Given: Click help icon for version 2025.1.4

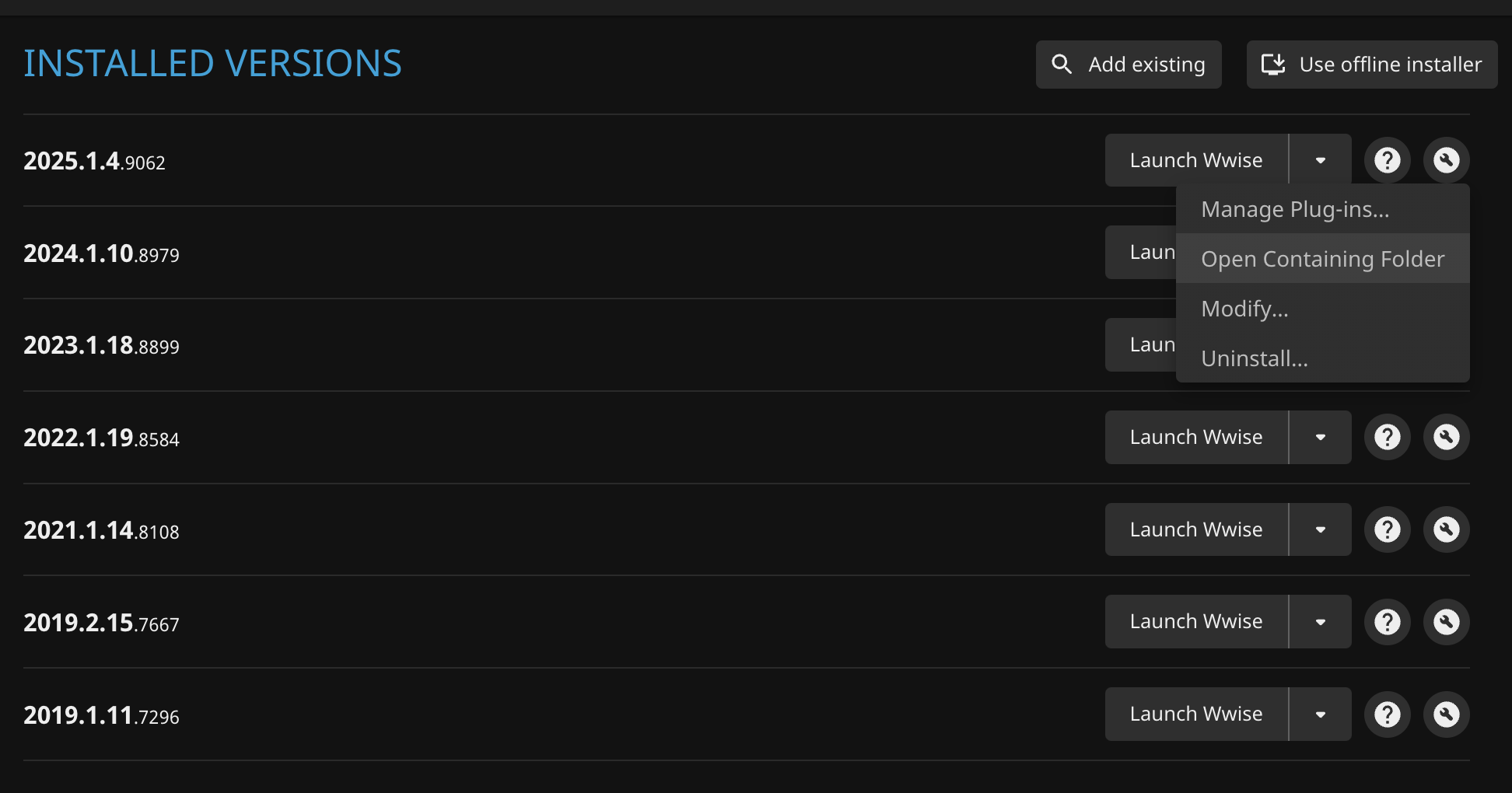Looking at the screenshot, I should [x=1387, y=160].
